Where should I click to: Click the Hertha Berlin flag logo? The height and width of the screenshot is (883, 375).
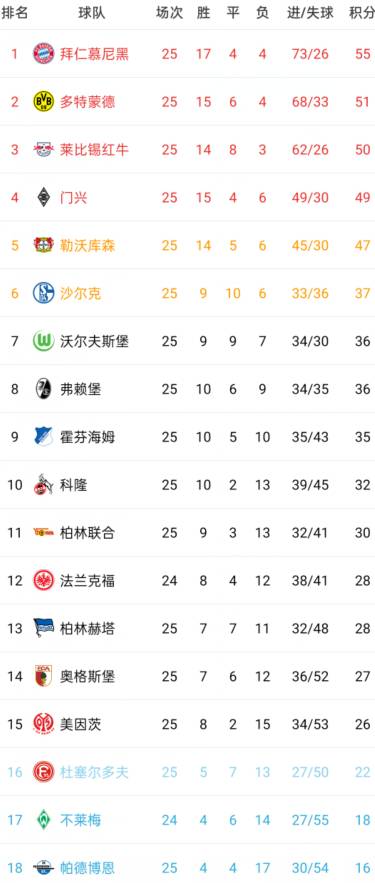tap(43, 628)
